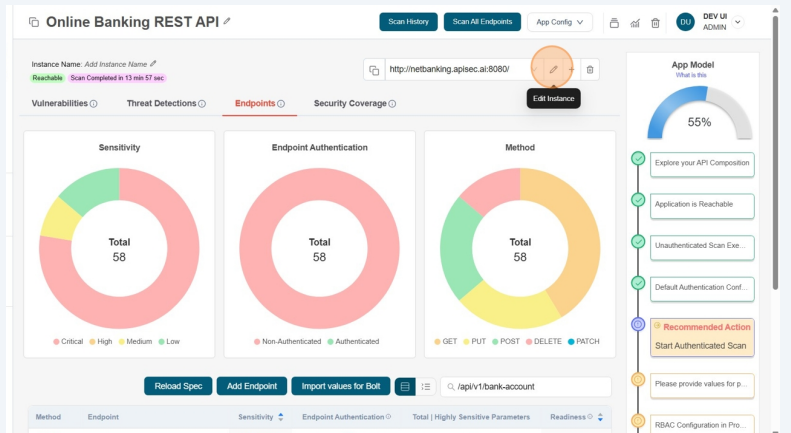
Task: Click the Scan All Endpoints button
Action: [482, 22]
